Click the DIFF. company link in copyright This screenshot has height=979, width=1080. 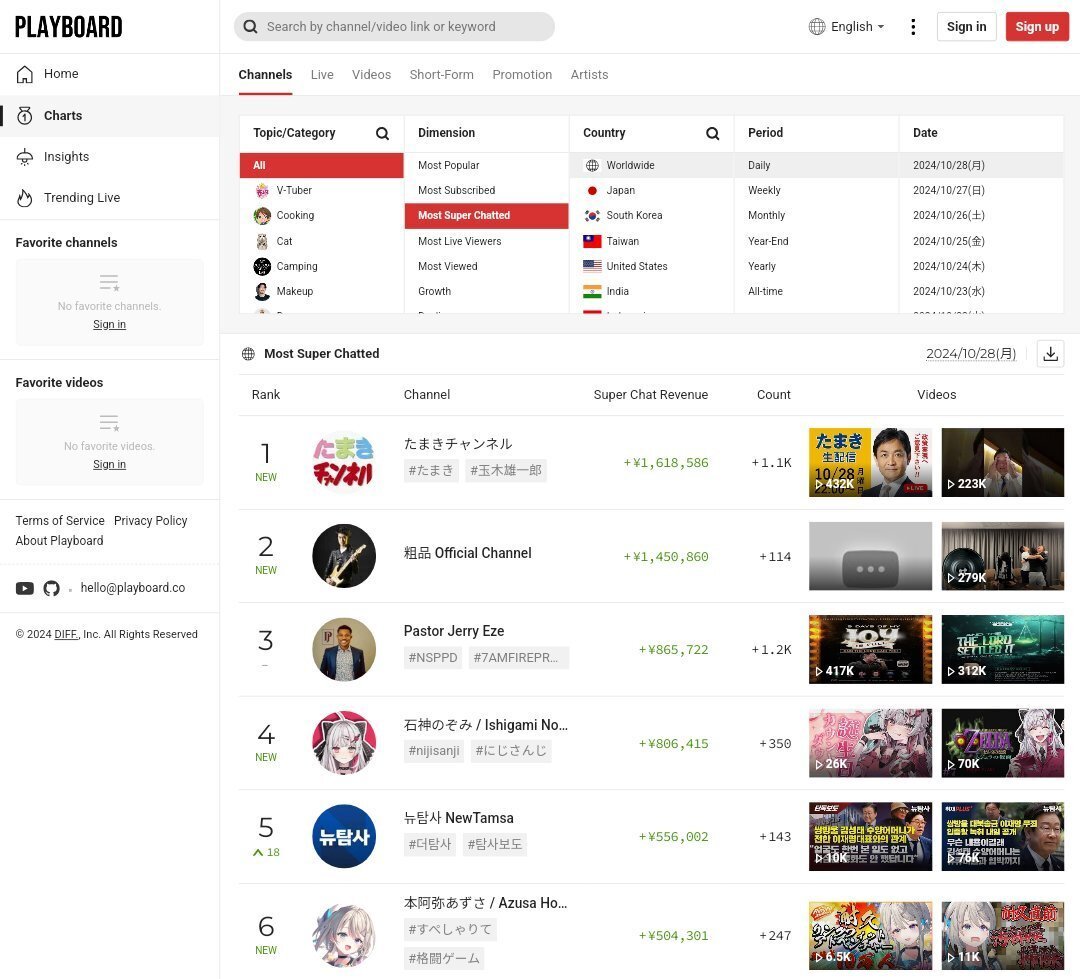66,635
